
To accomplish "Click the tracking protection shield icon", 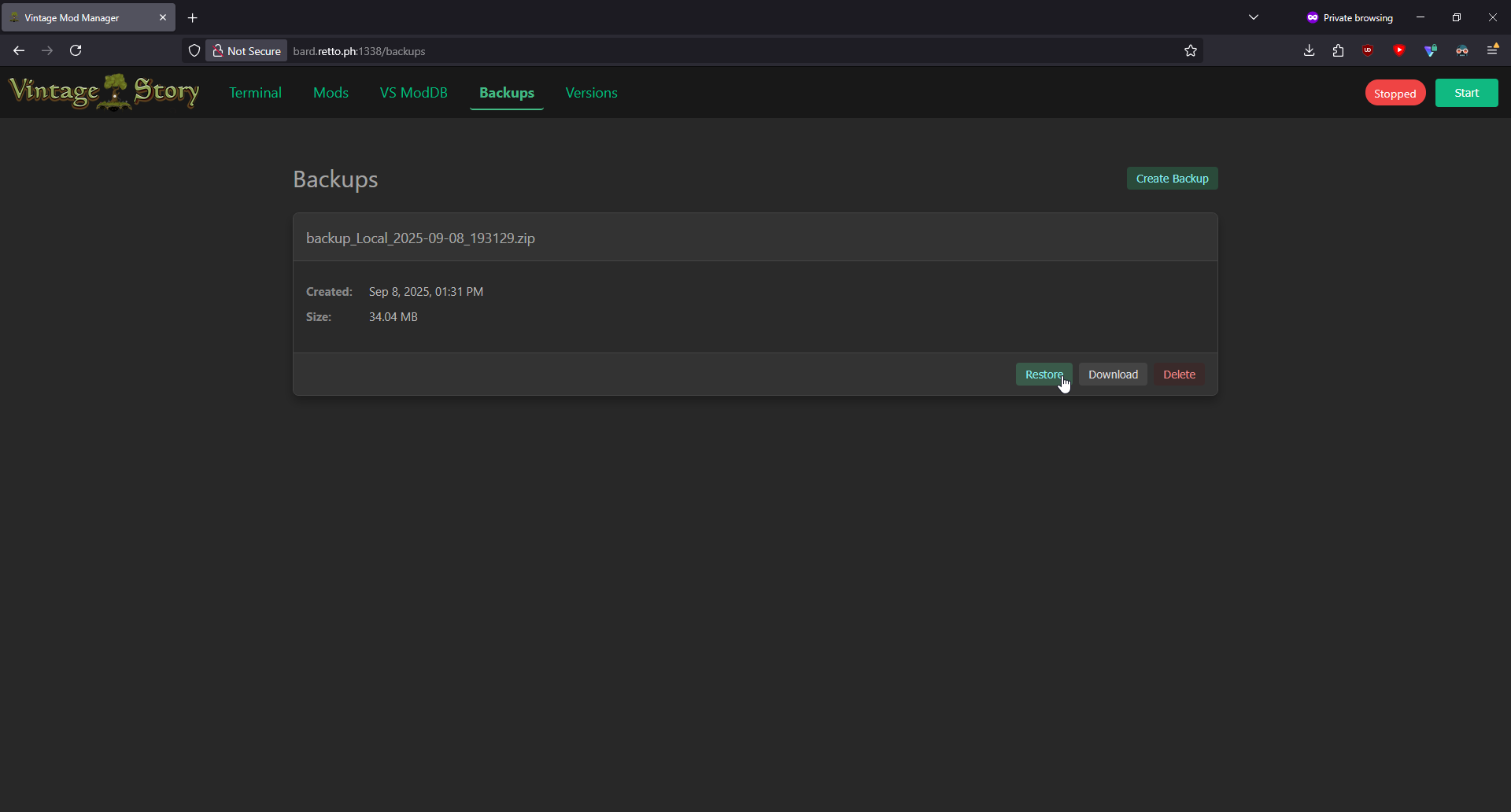I will [194, 50].
